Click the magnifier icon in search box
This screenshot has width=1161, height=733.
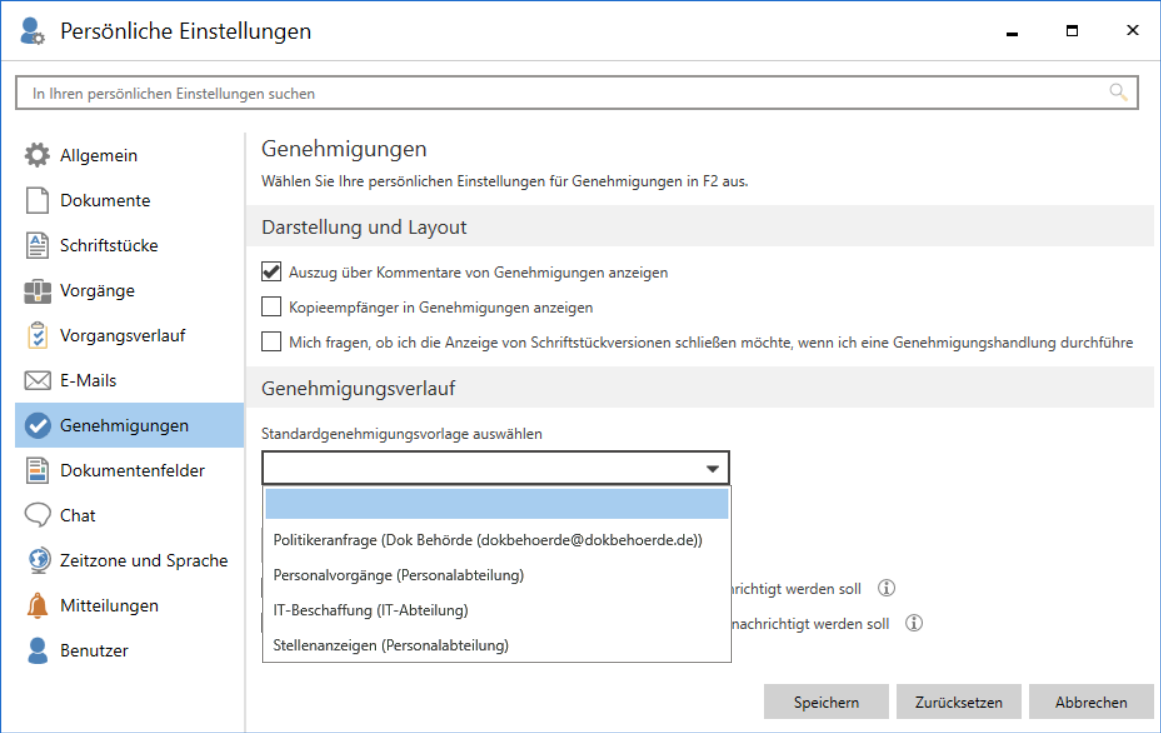point(1118,93)
